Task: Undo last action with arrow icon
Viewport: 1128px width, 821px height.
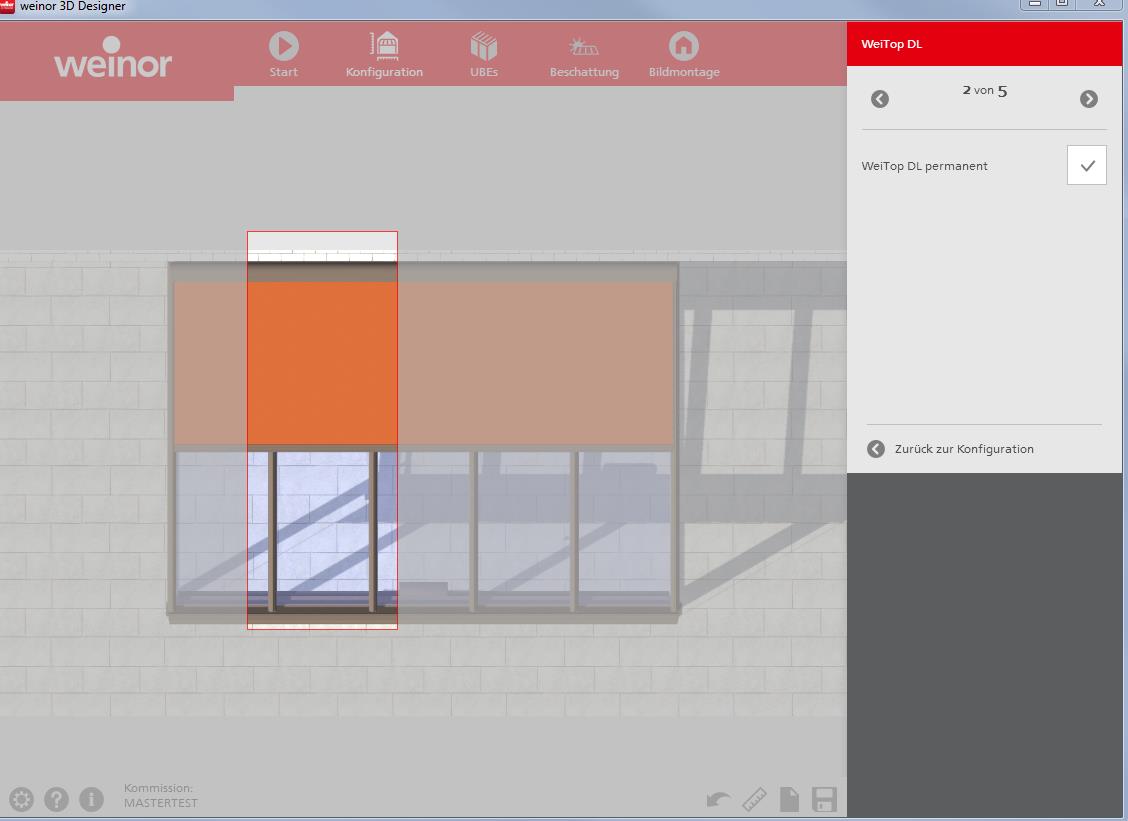Action: 718,799
